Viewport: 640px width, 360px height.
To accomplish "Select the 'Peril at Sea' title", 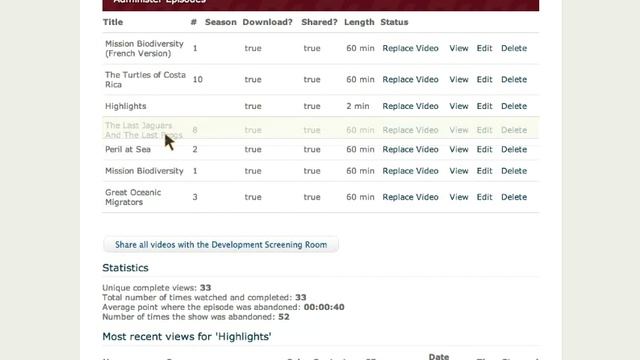I will pyautogui.click(x=128, y=149).
